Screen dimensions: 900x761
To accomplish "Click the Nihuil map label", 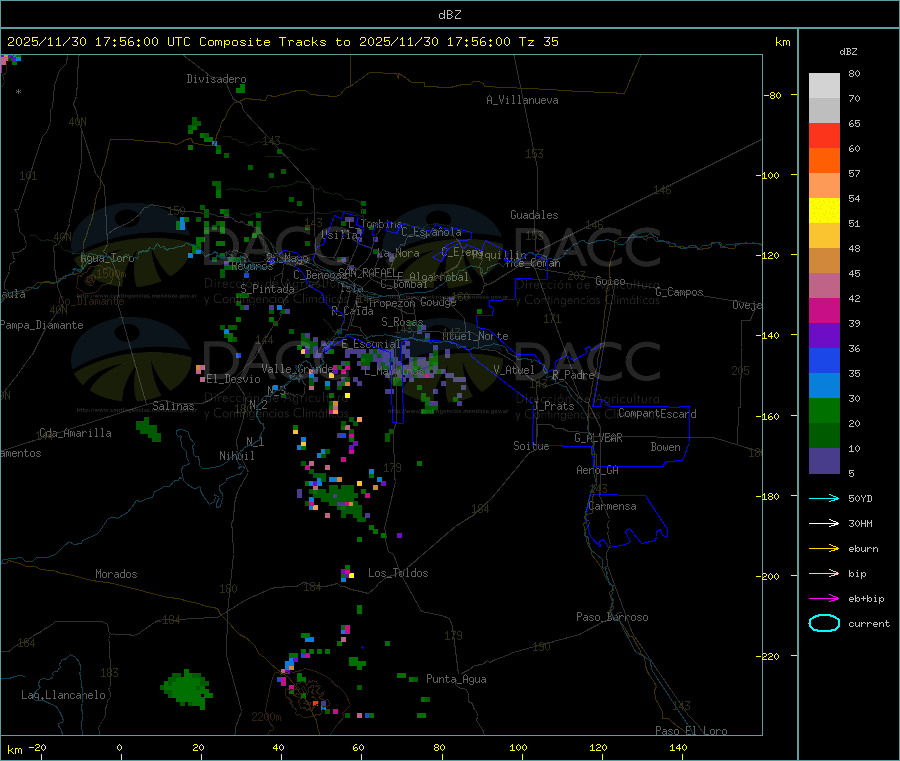I will point(236,456).
